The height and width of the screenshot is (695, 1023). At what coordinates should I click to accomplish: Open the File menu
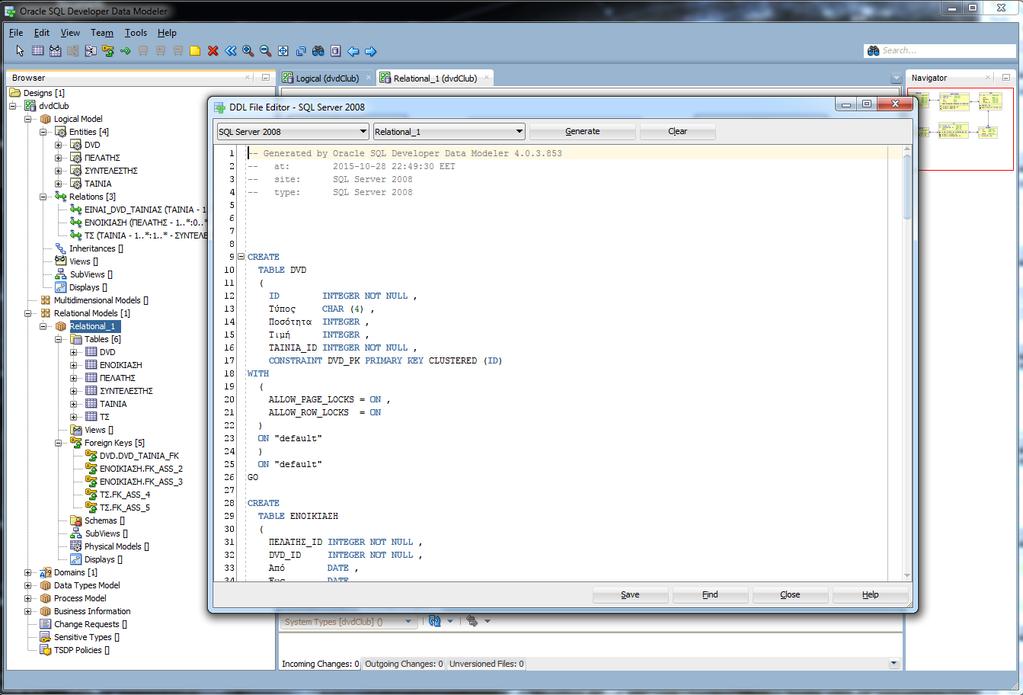[16, 33]
